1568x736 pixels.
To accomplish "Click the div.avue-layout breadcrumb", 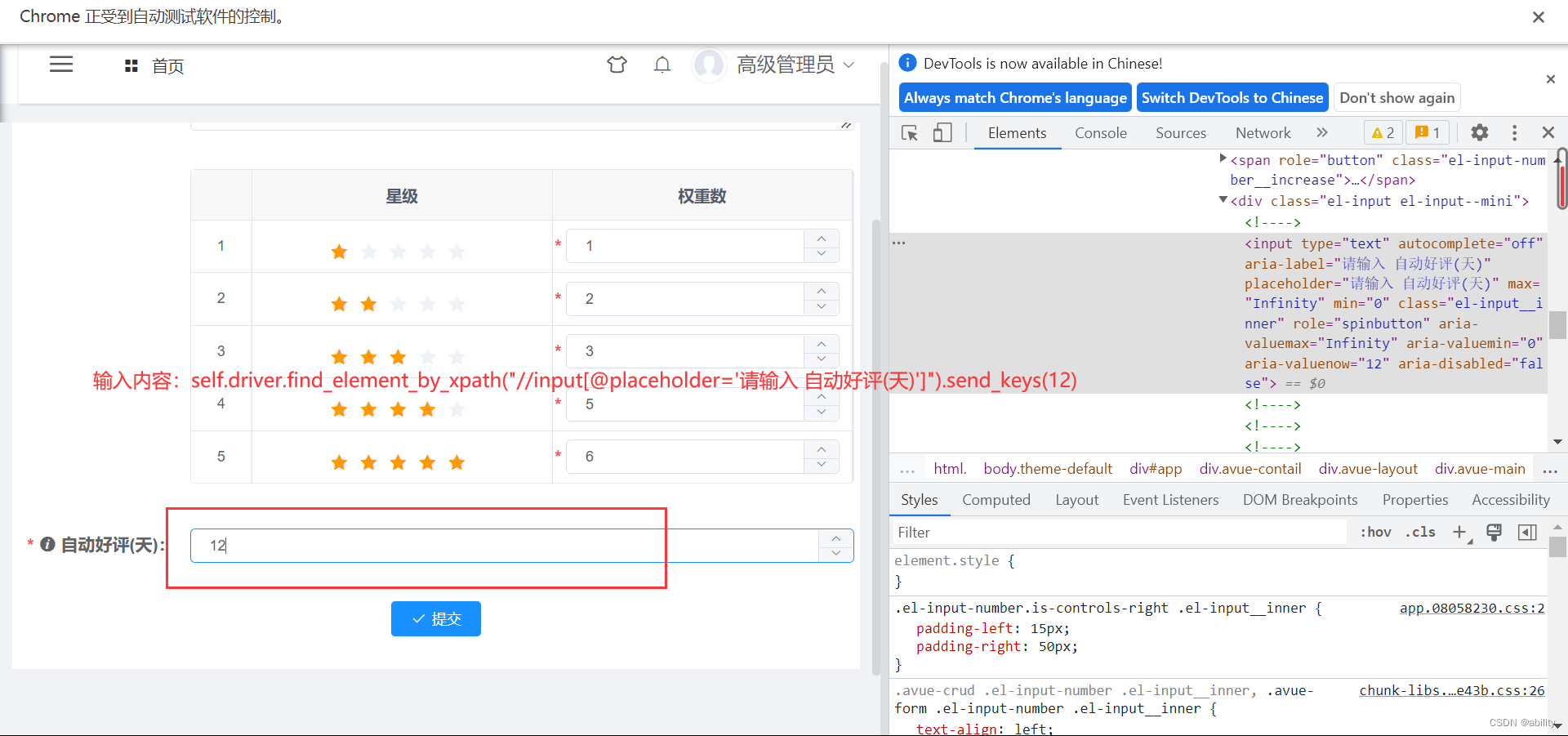I will coord(1368,469).
